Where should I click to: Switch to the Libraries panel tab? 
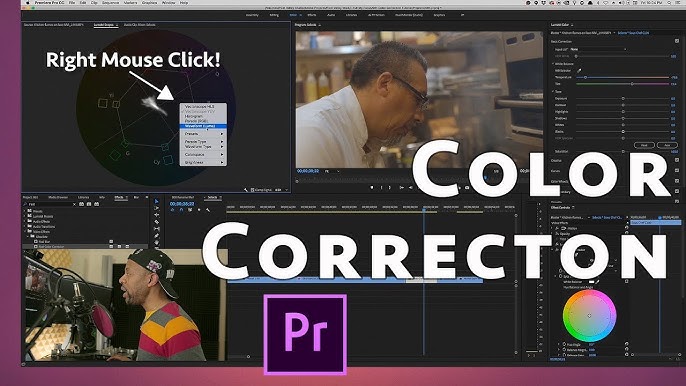(83, 197)
